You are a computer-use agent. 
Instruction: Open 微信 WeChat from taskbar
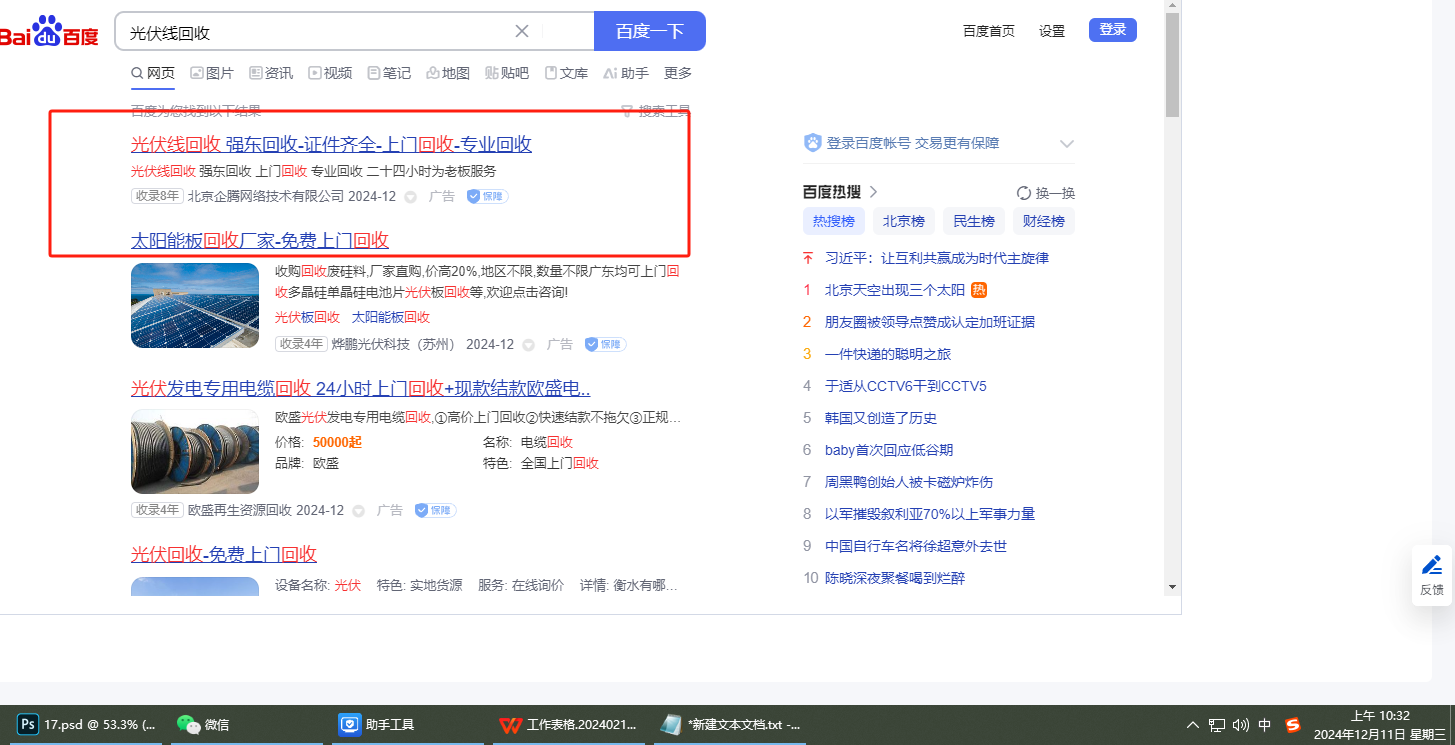(x=188, y=724)
